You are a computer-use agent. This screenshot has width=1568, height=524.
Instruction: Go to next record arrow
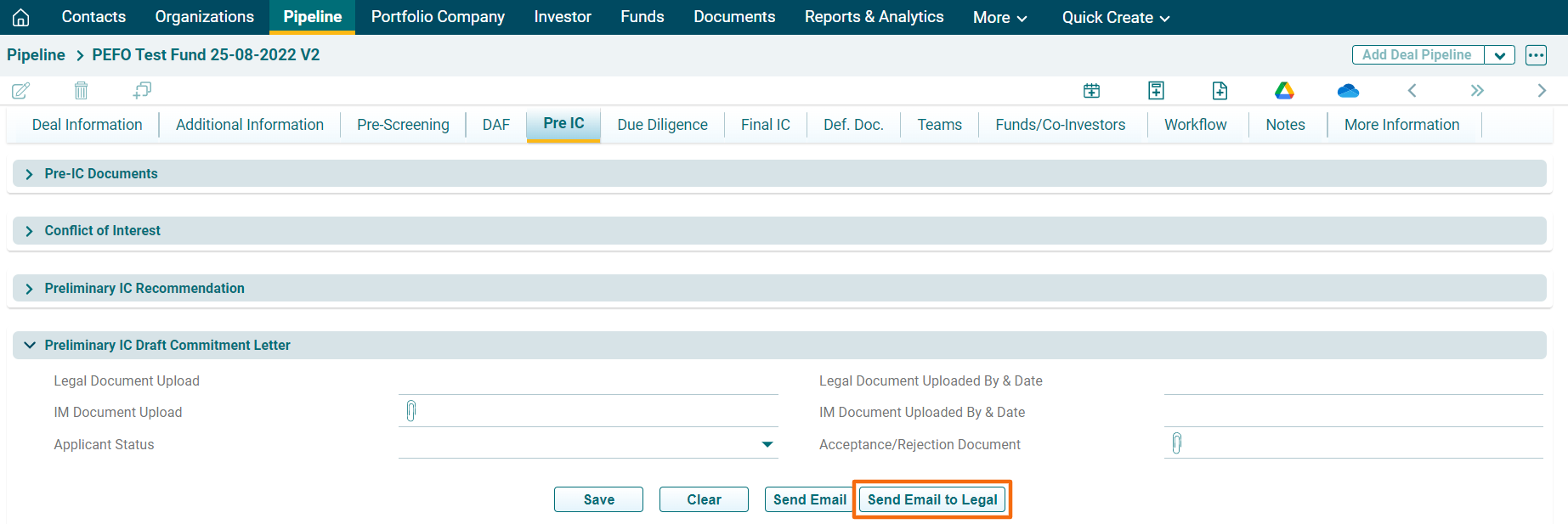click(x=1541, y=90)
